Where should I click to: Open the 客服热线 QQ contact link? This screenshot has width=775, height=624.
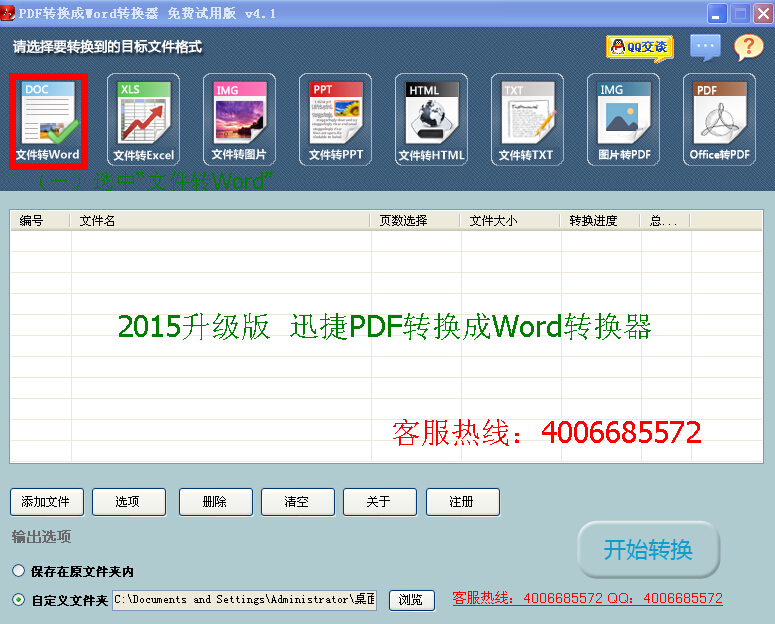tap(587, 598)
